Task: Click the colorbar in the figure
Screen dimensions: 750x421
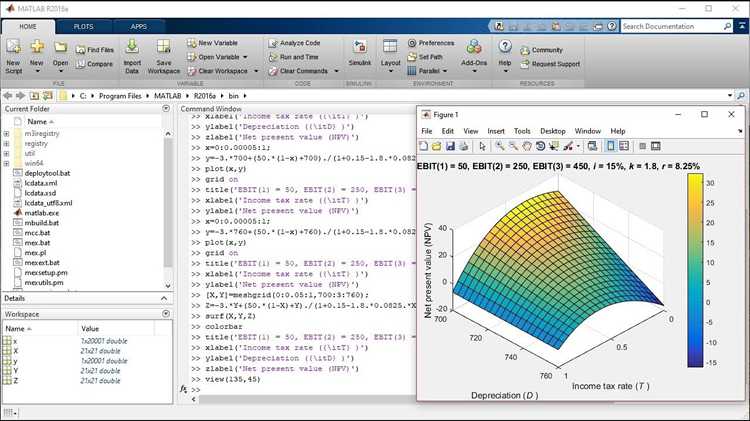Action: pos(695,270)
